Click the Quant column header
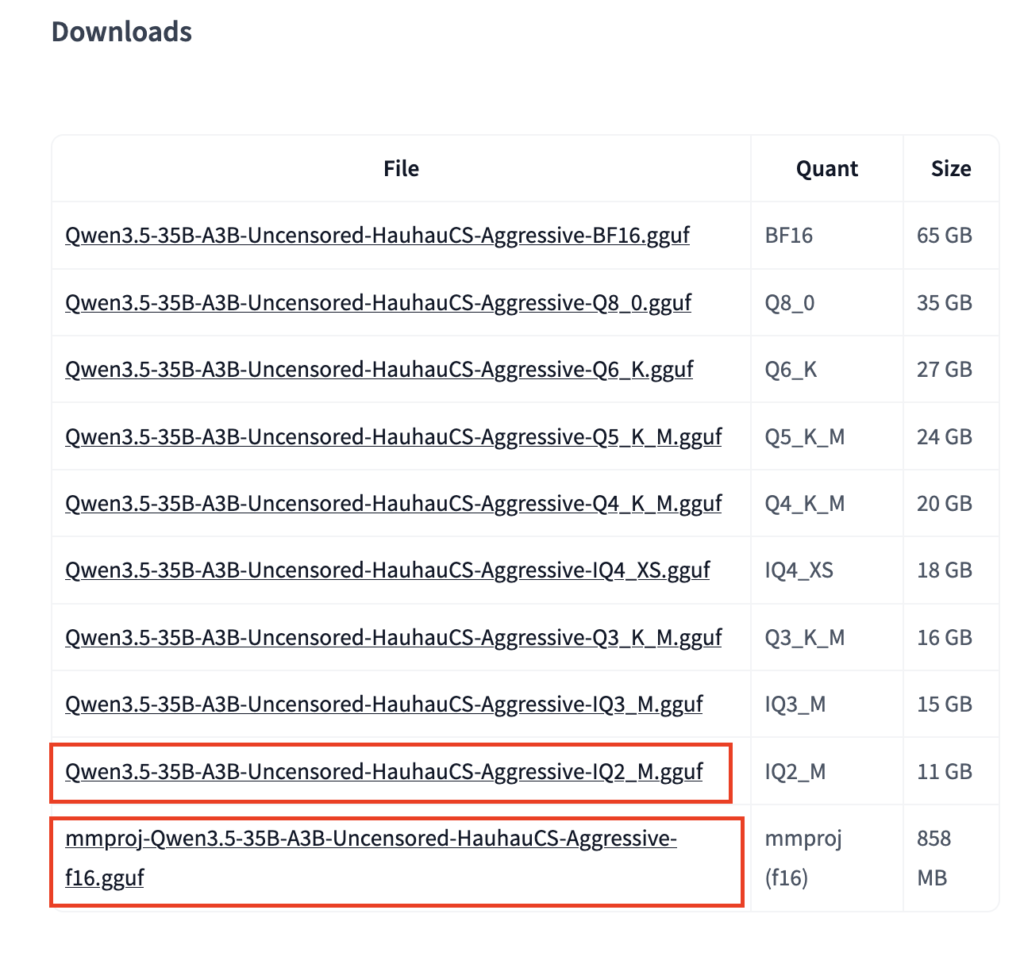This screenshot has height=960, width=1024. 827,169
